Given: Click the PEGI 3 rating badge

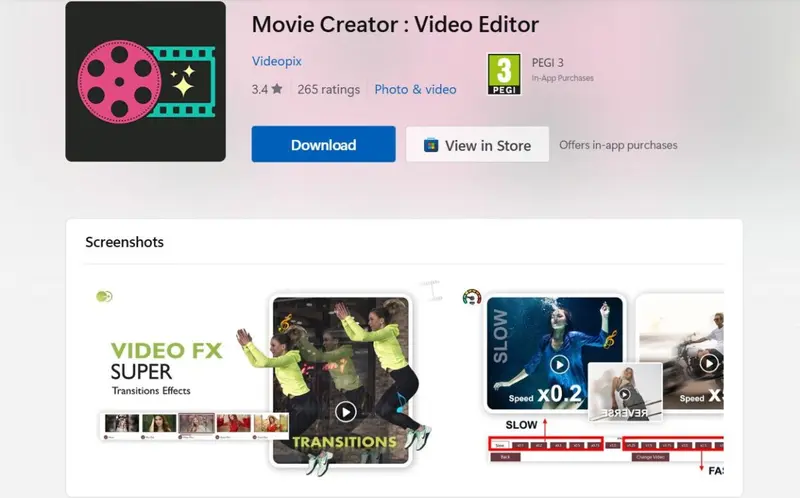Looking at the screenshot, I should click(503, 75).
